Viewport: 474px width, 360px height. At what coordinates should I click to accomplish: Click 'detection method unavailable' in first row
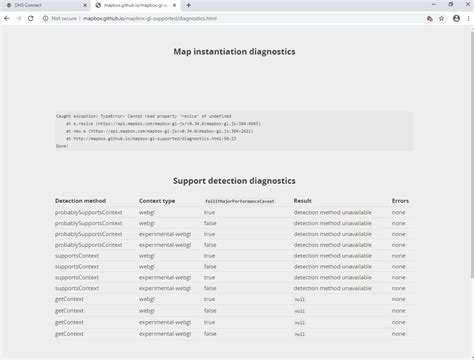(x=333, y=212)
